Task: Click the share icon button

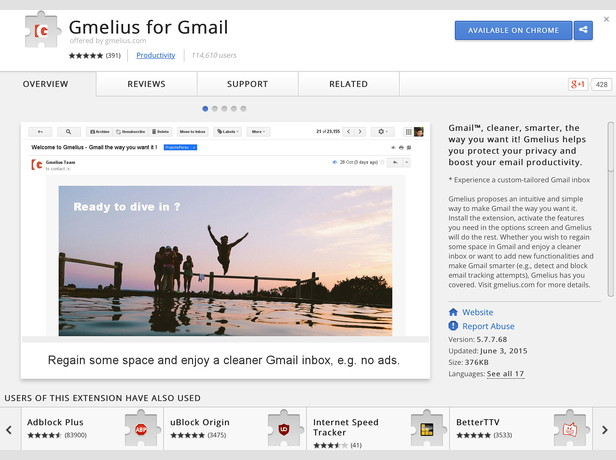Action: tap(583, 30)
